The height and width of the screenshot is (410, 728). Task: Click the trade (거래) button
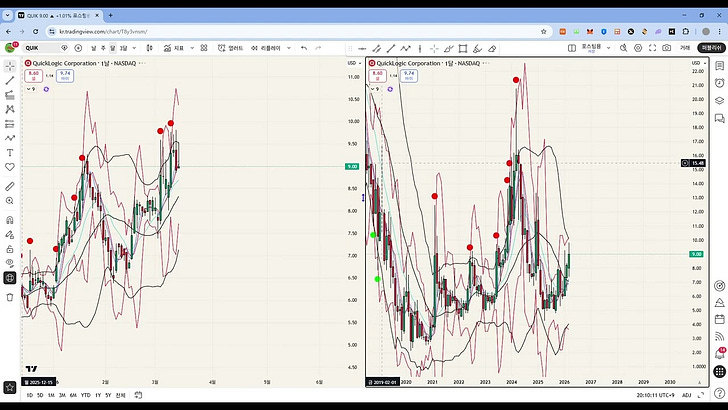tap(685, 48)
